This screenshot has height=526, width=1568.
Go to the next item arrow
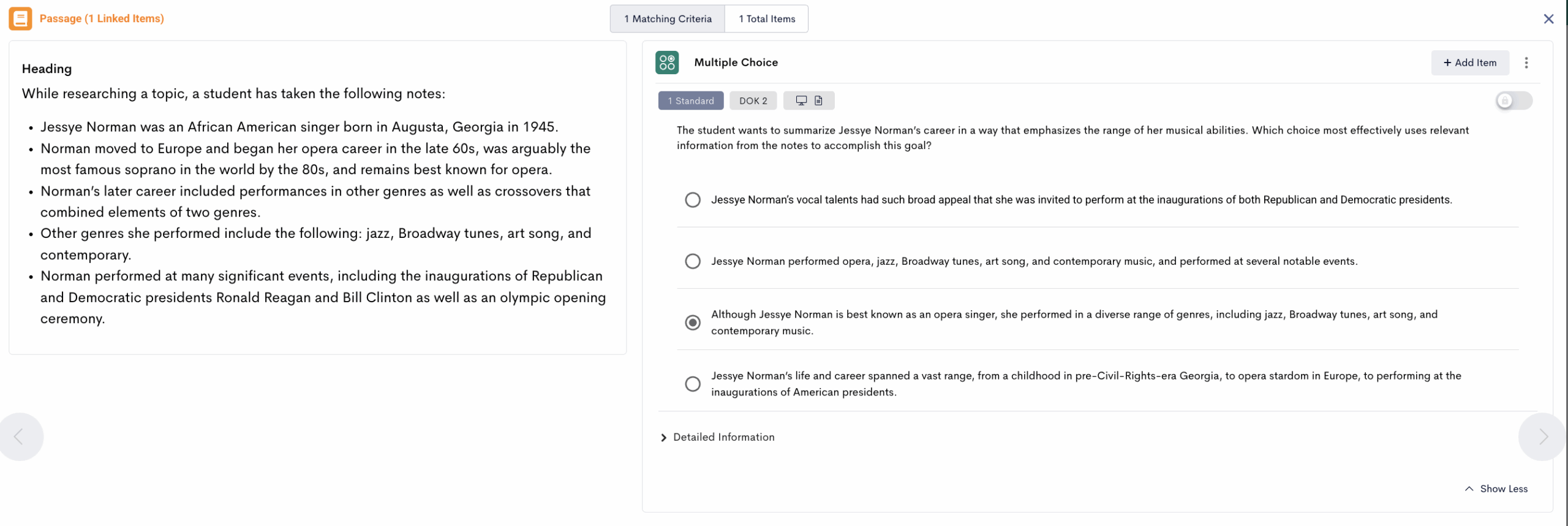[x=1543, y=436]
